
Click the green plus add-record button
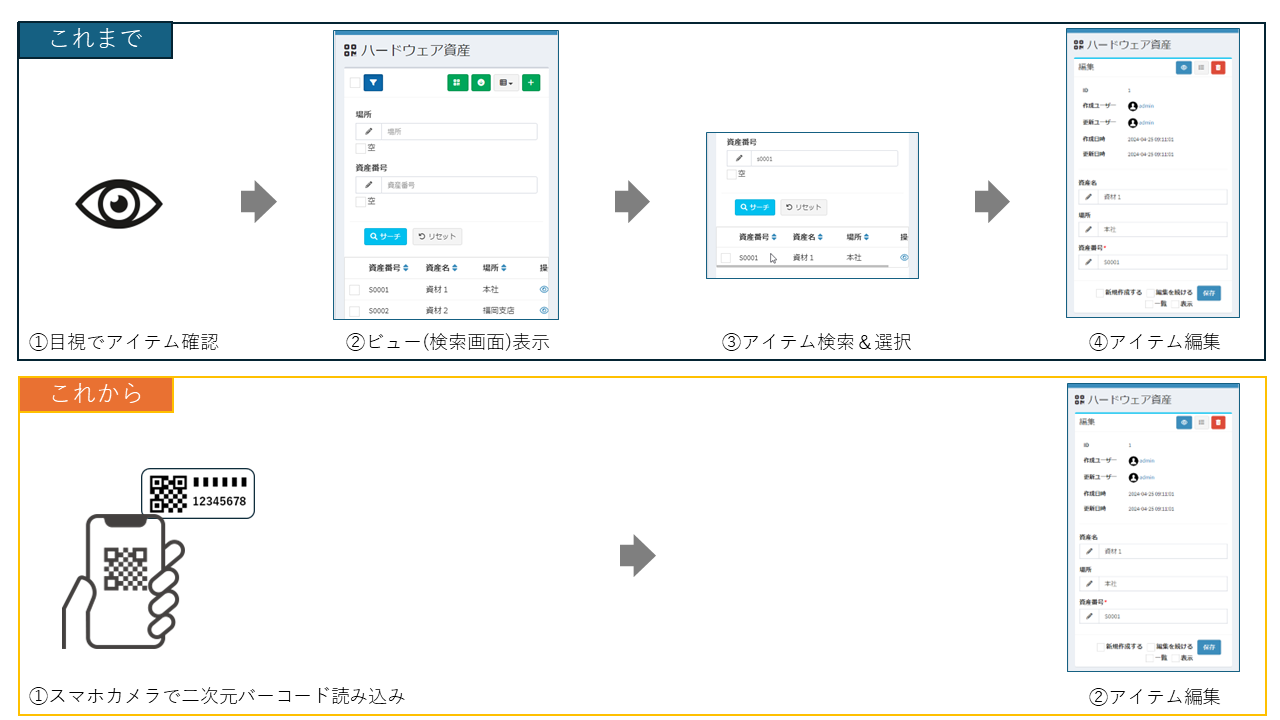[x=531, y=83]
